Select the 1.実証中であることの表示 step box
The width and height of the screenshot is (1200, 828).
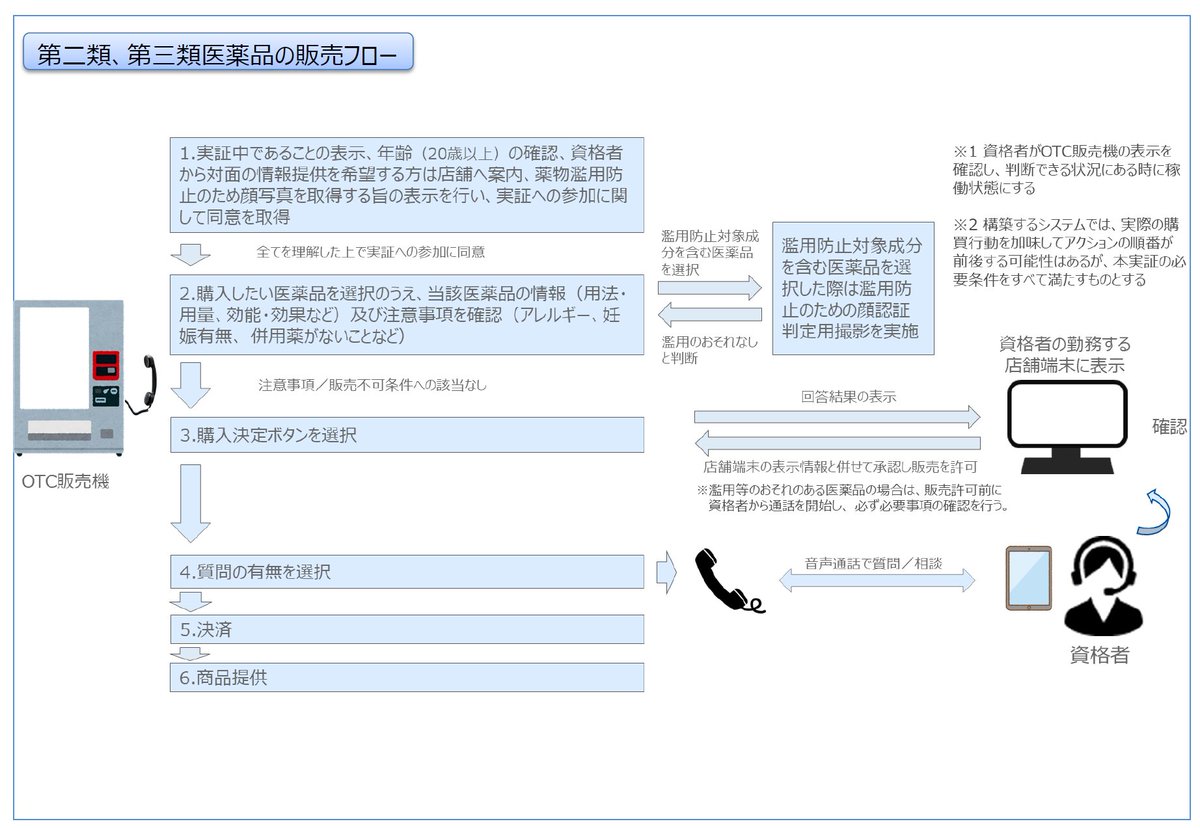point(407,186)
